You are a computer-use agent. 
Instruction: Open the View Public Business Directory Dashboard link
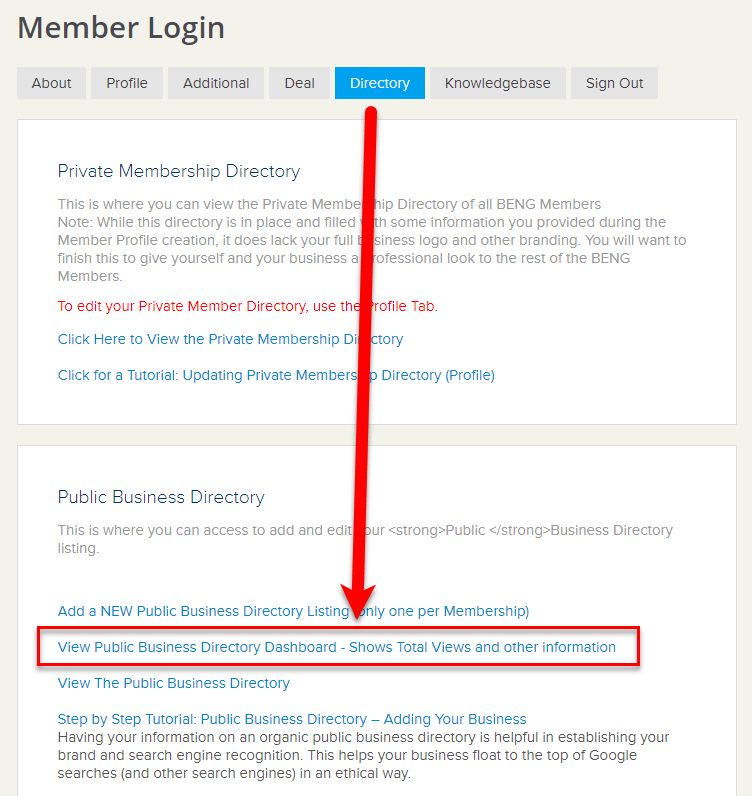[337, 647]
